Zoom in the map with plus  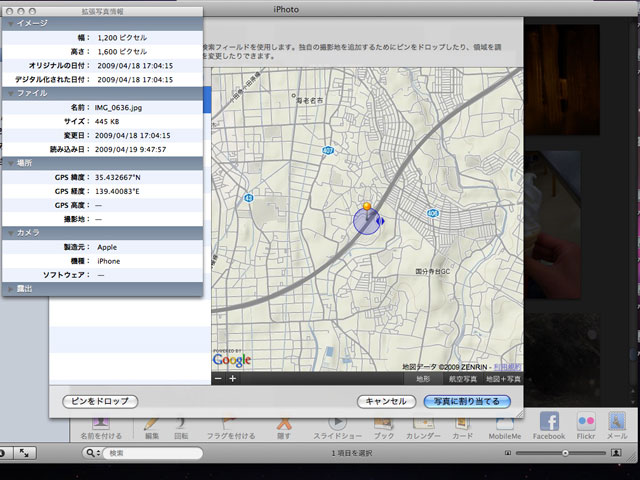click(x=233, y=378)
